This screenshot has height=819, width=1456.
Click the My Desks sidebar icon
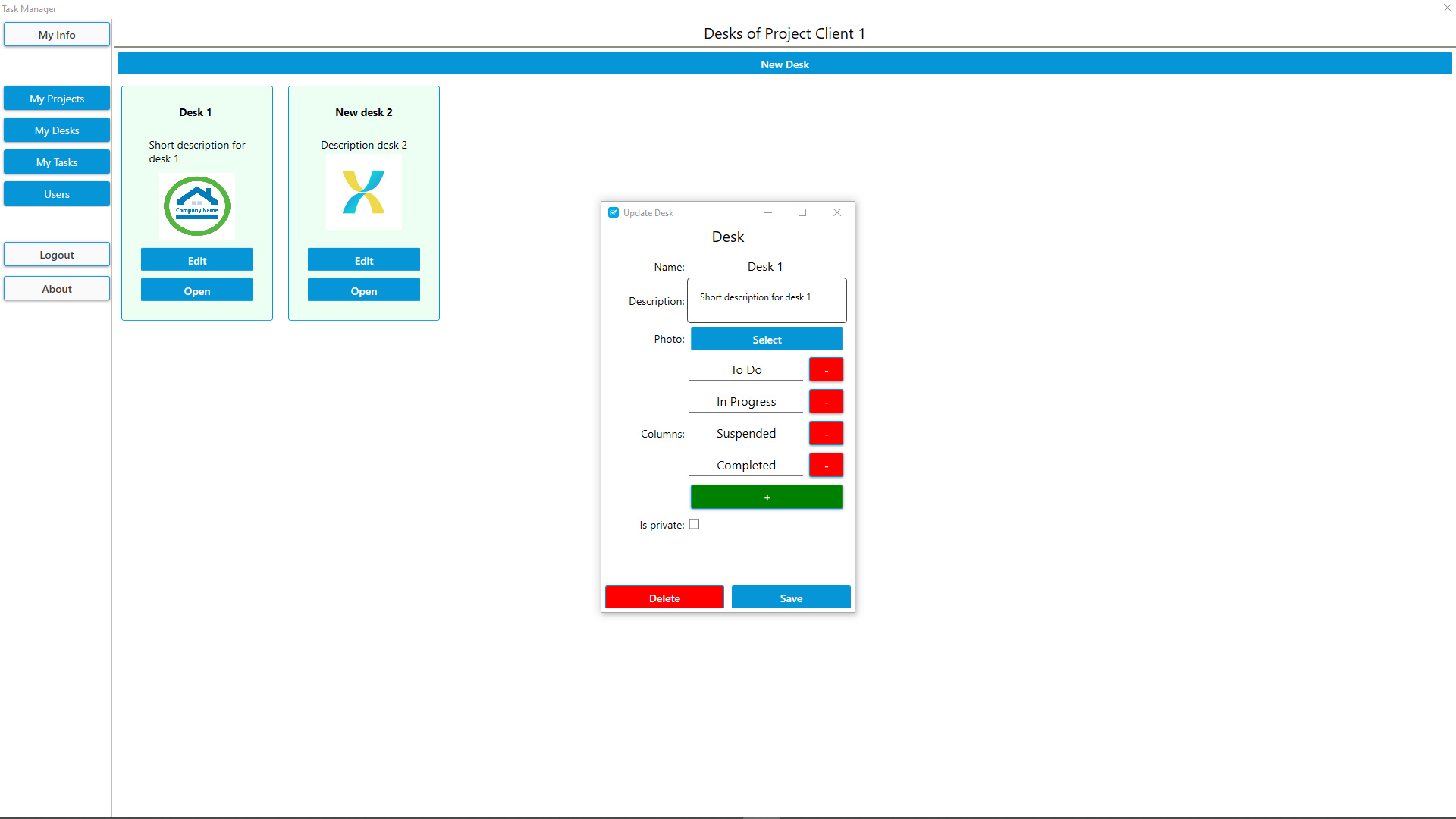pyautogui.click(x=56, y=130)
